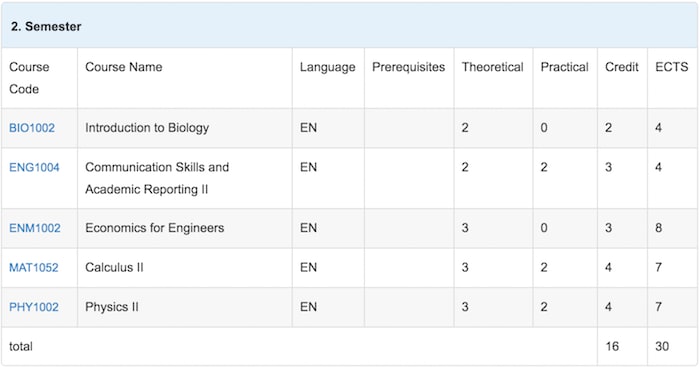Select the Introduction to Biology course name
Screen dimensions: 700x369
(147, 128)
